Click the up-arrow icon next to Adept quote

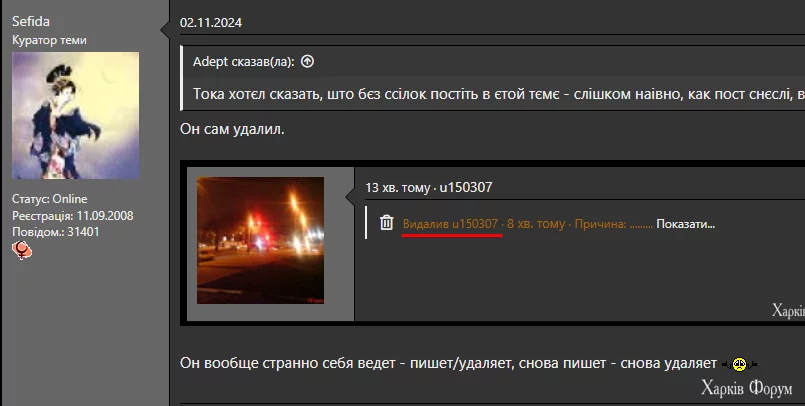[x=307, y=62]
